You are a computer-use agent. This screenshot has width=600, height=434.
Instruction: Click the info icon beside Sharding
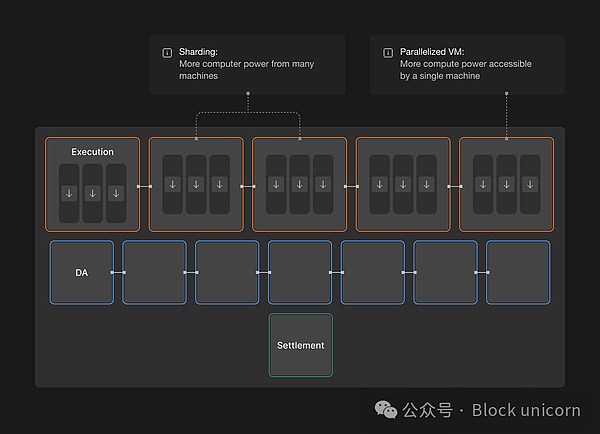pyautogui.click(x=166, y=51)
